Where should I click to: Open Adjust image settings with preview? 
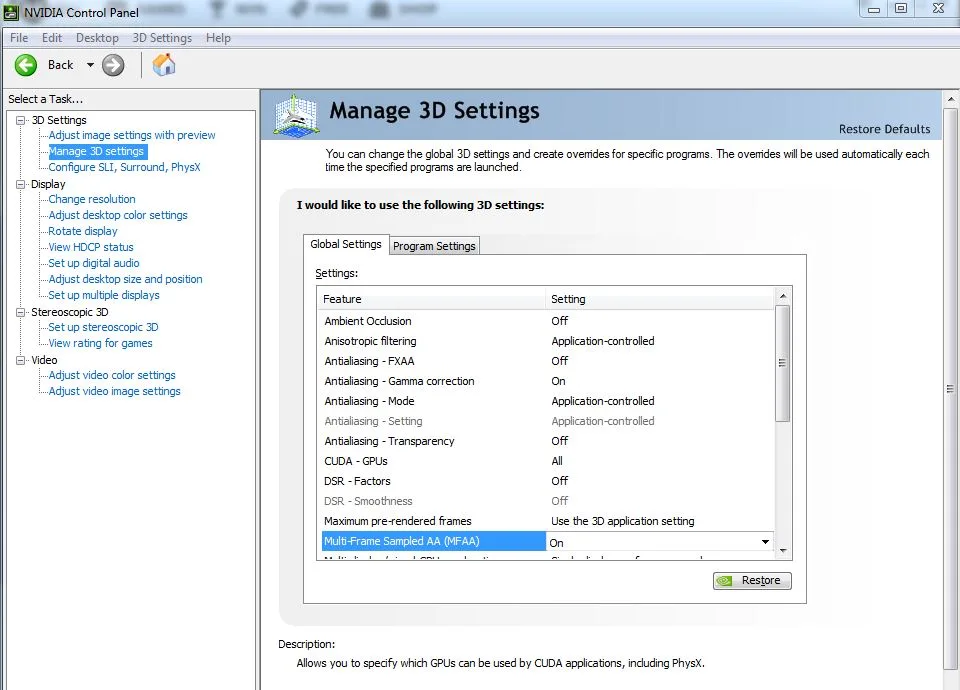(132, 135)
